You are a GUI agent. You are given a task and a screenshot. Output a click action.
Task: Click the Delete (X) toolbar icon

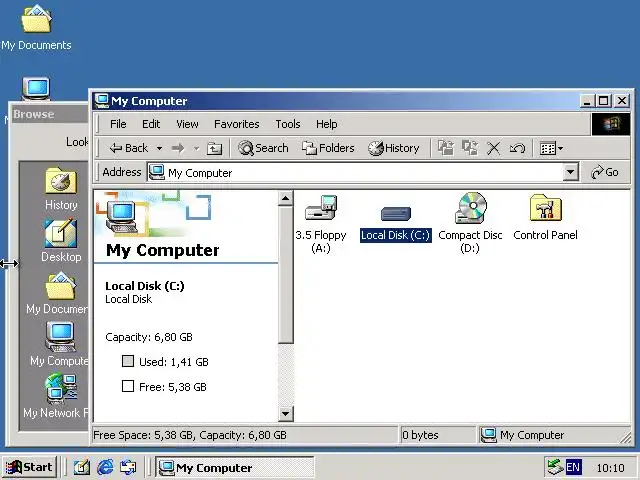pyautogui.click(x=493, y=148)
